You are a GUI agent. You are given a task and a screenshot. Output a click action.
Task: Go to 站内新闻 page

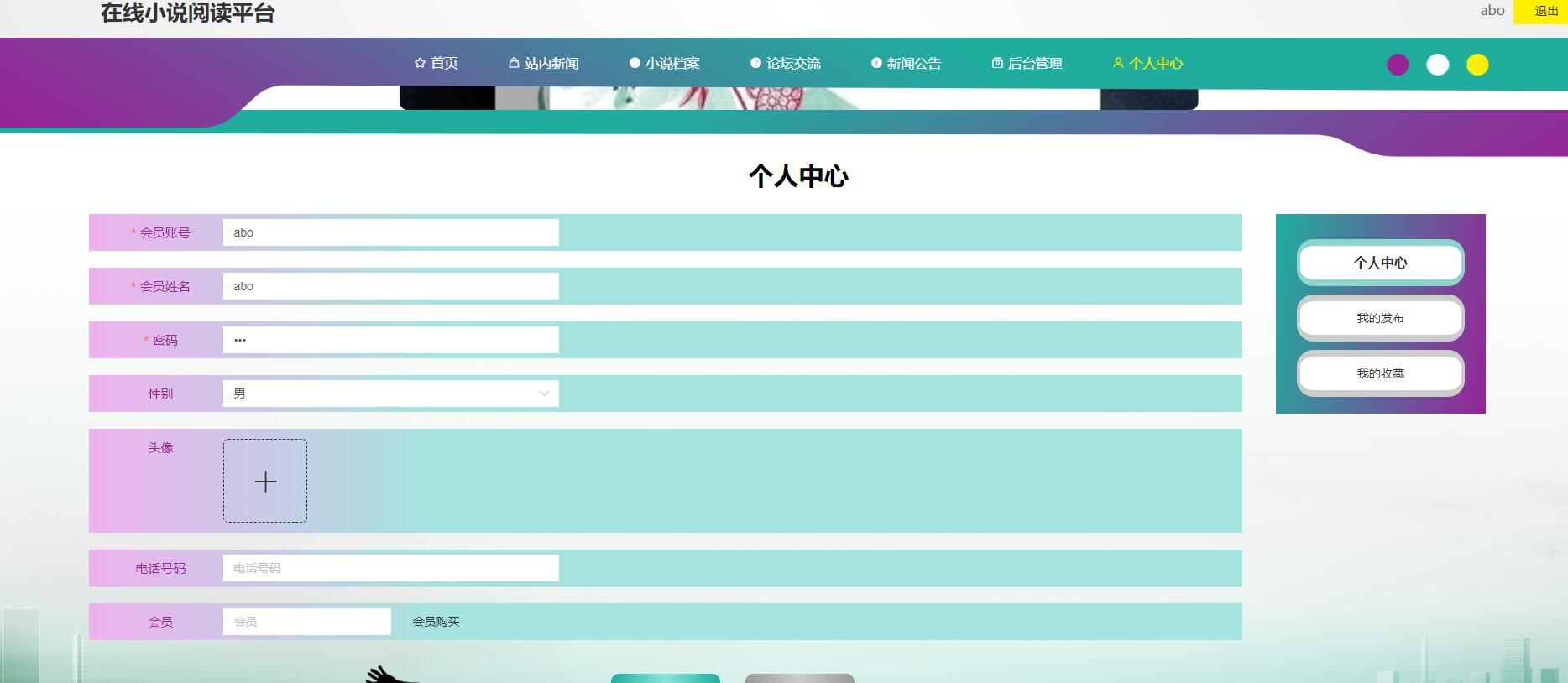[544, 63]
